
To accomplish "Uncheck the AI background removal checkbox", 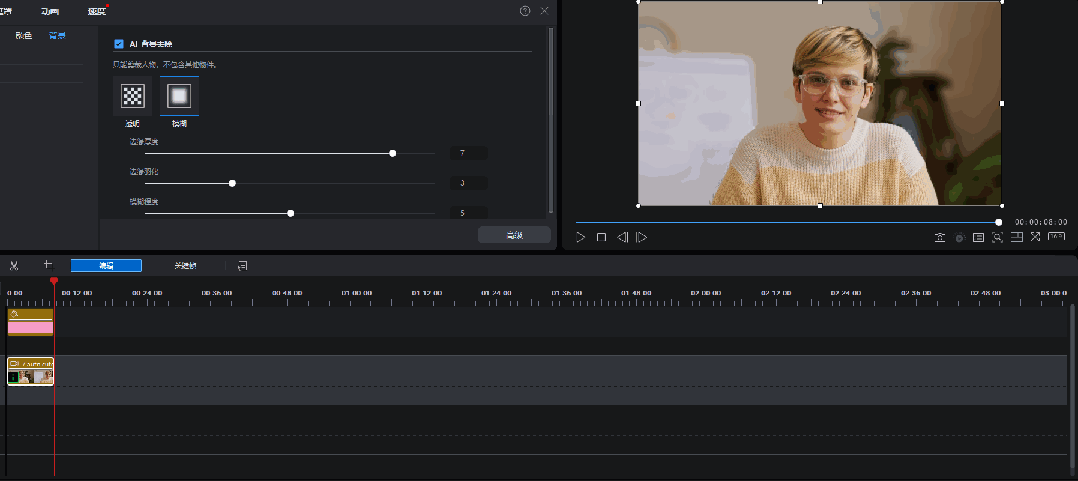I will (119, 43).
